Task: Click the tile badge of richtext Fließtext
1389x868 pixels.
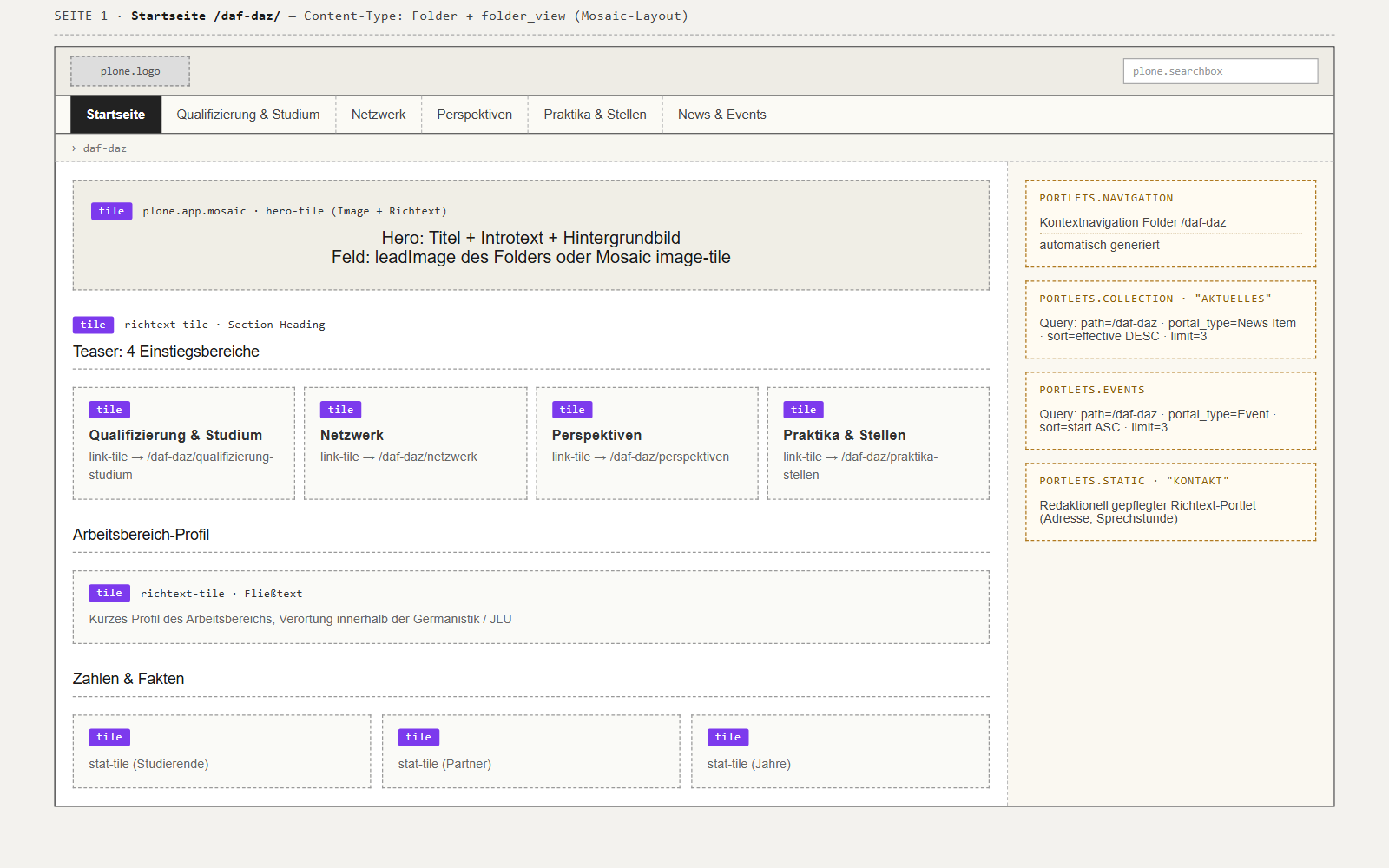Action: pyautogui.click(x=109, y=593)
